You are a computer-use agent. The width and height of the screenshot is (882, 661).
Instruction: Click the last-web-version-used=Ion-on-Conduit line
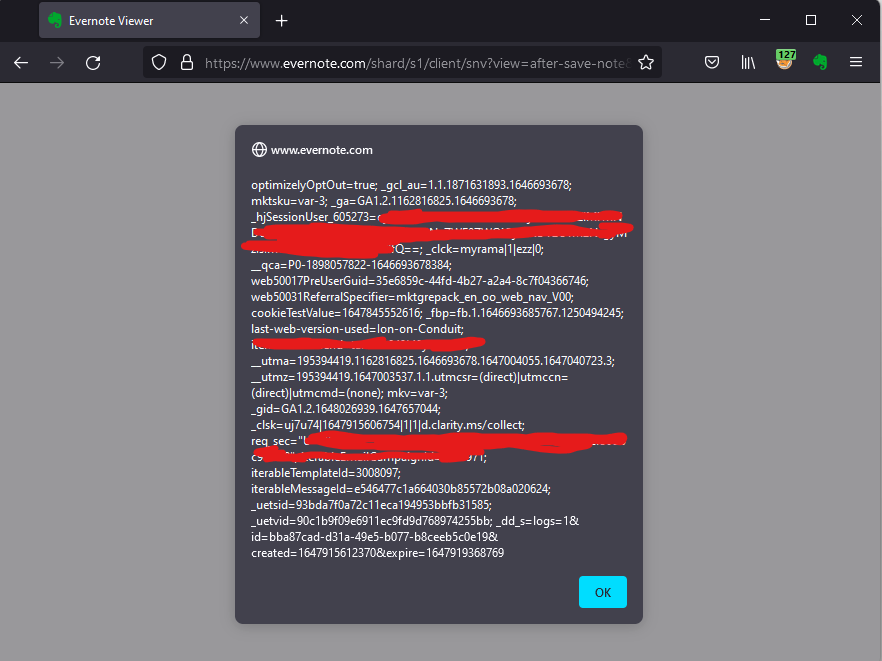click(357, 329)
